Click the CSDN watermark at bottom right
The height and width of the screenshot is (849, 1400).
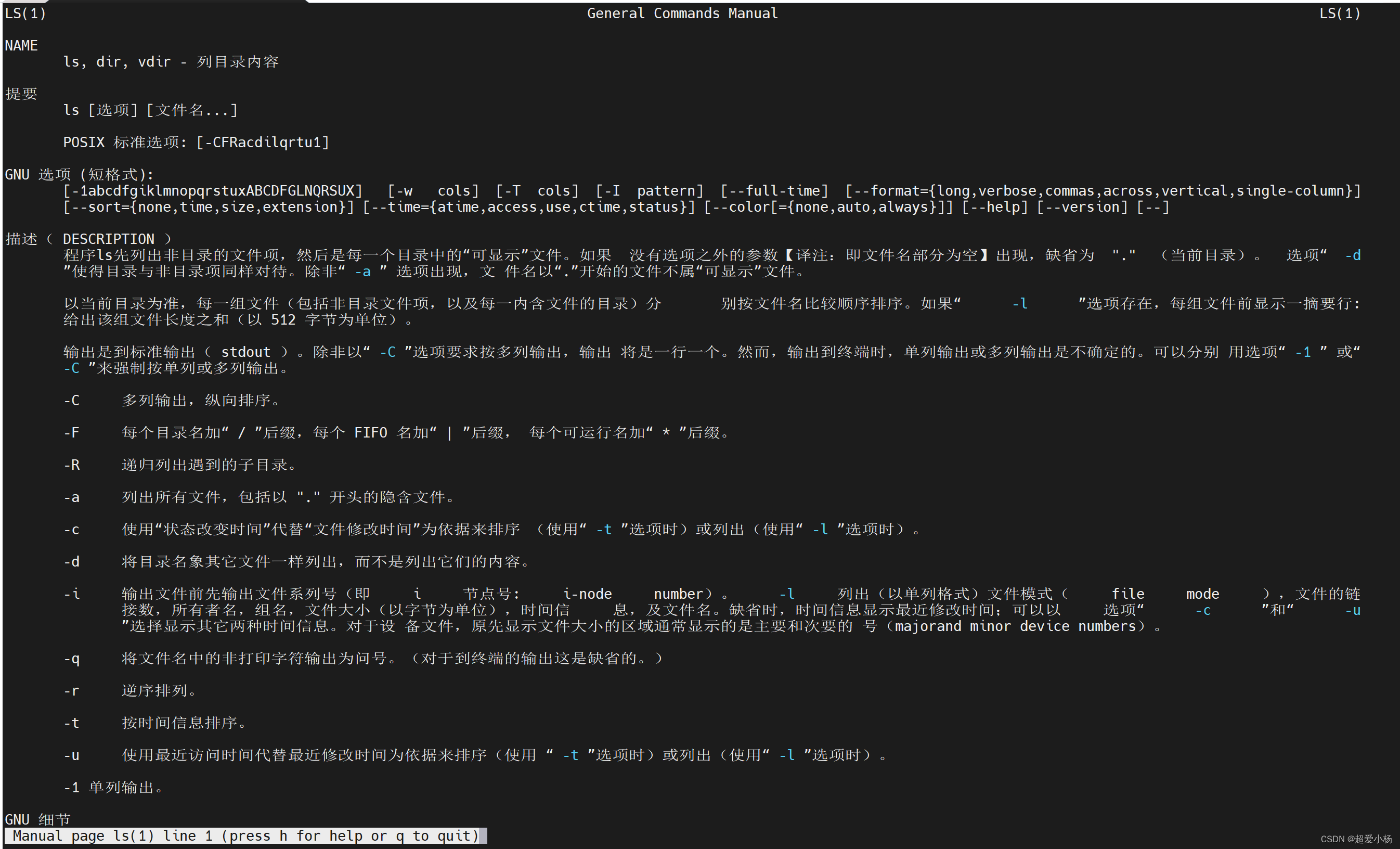1356,839
